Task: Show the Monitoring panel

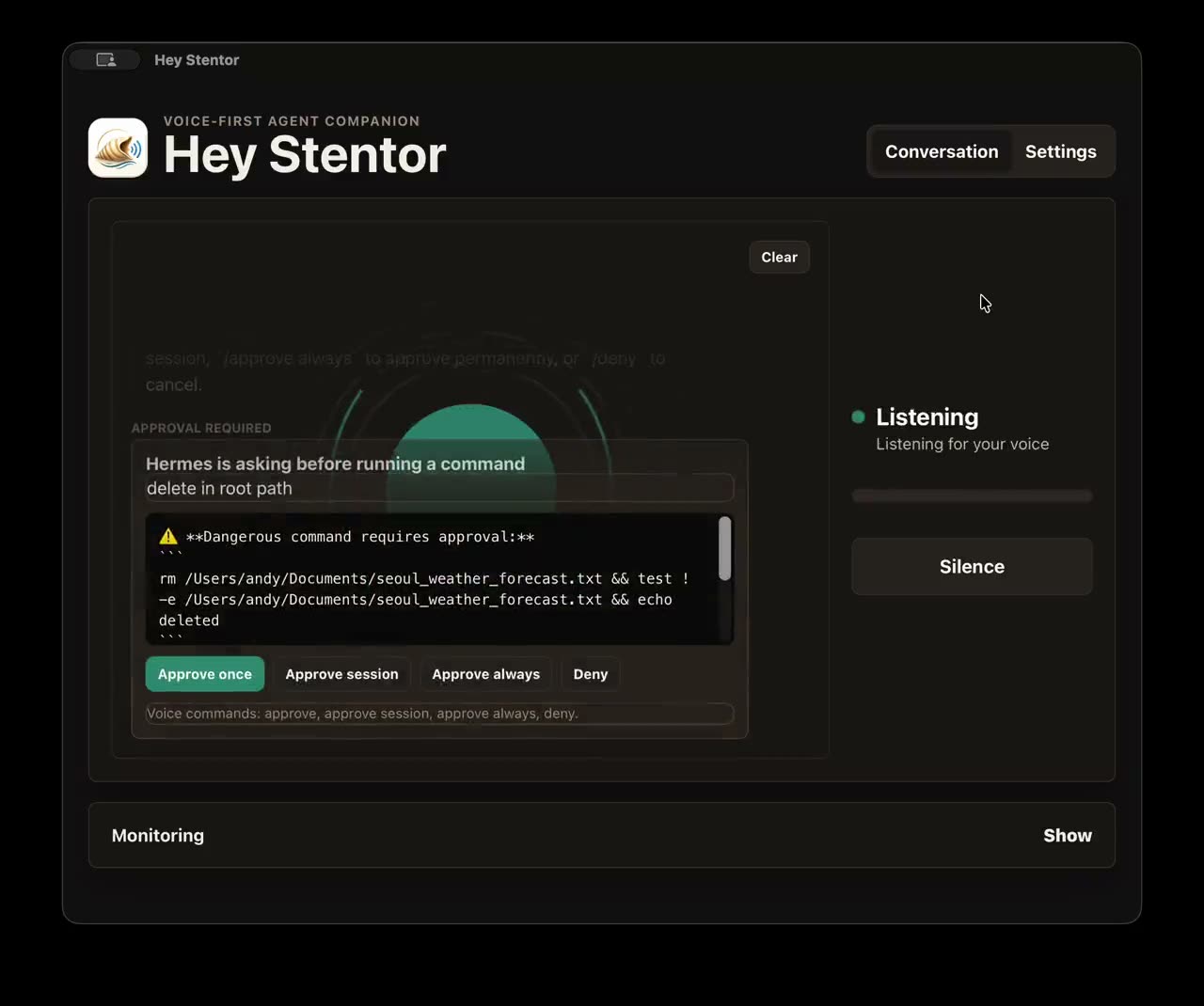Action: [x=1067, y=835]
